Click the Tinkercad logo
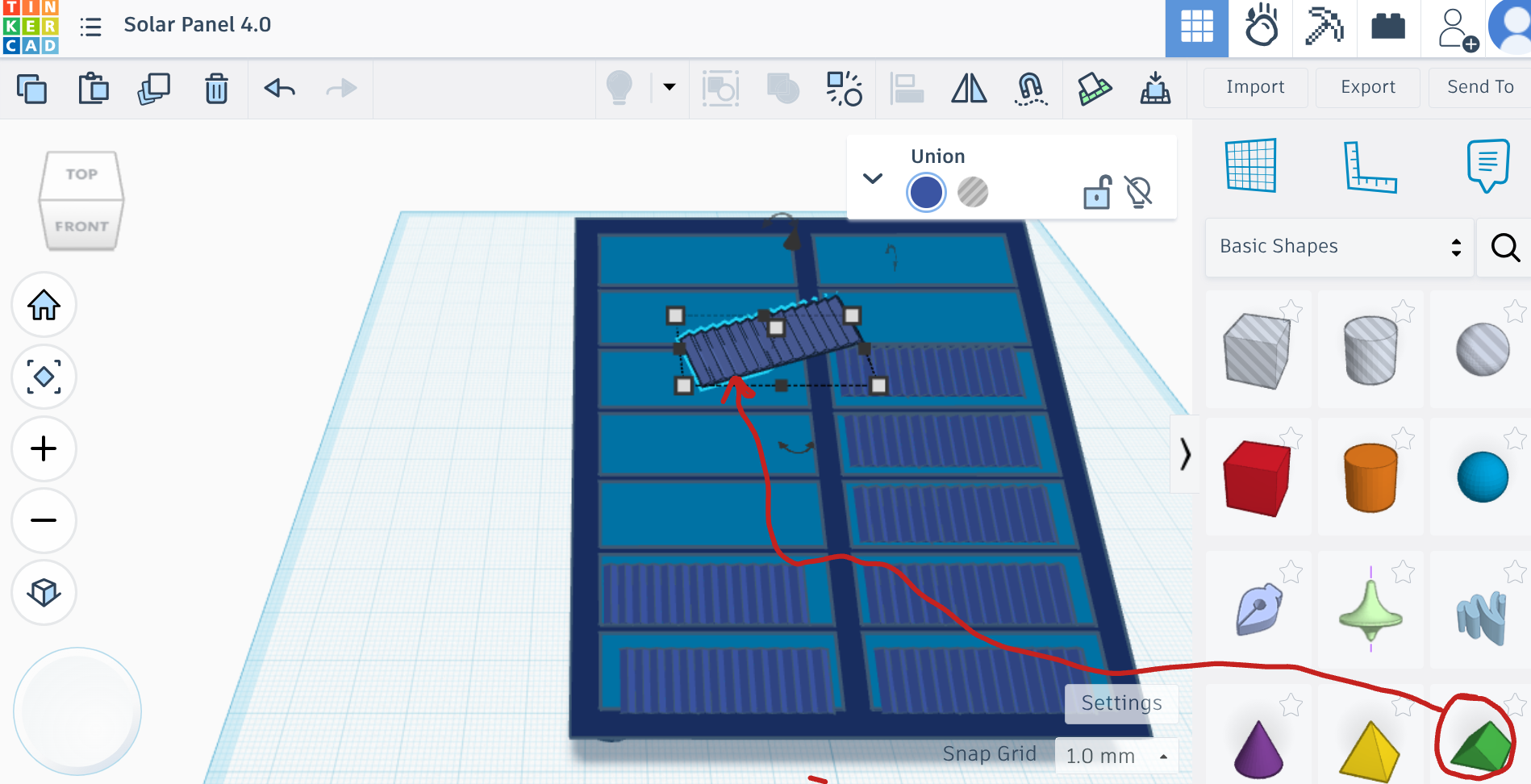The width and height of the screenshot is (1531, 784). [x=31, y=27]
